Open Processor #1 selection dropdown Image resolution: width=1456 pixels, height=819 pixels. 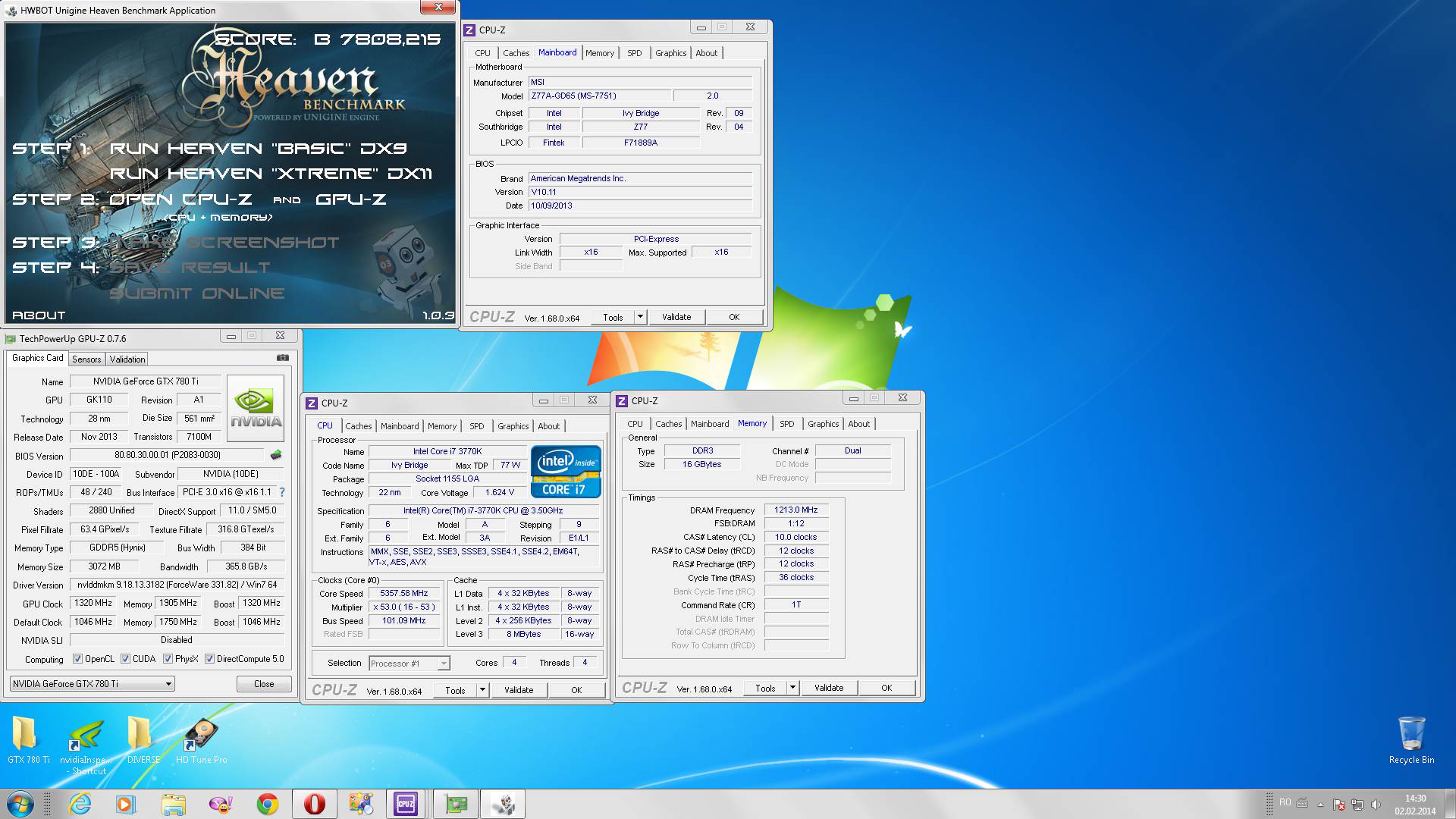(409, 664)
